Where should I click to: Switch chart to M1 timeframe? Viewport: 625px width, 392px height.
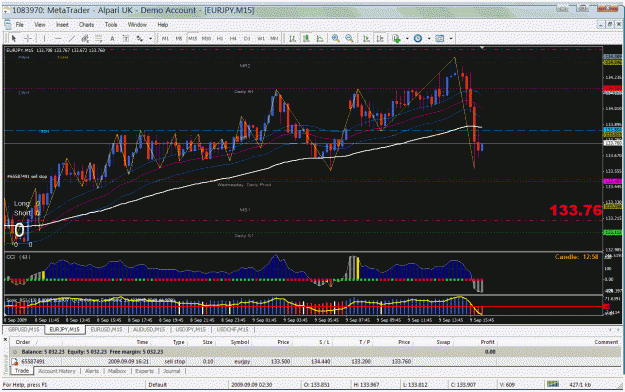pos(165,38)
